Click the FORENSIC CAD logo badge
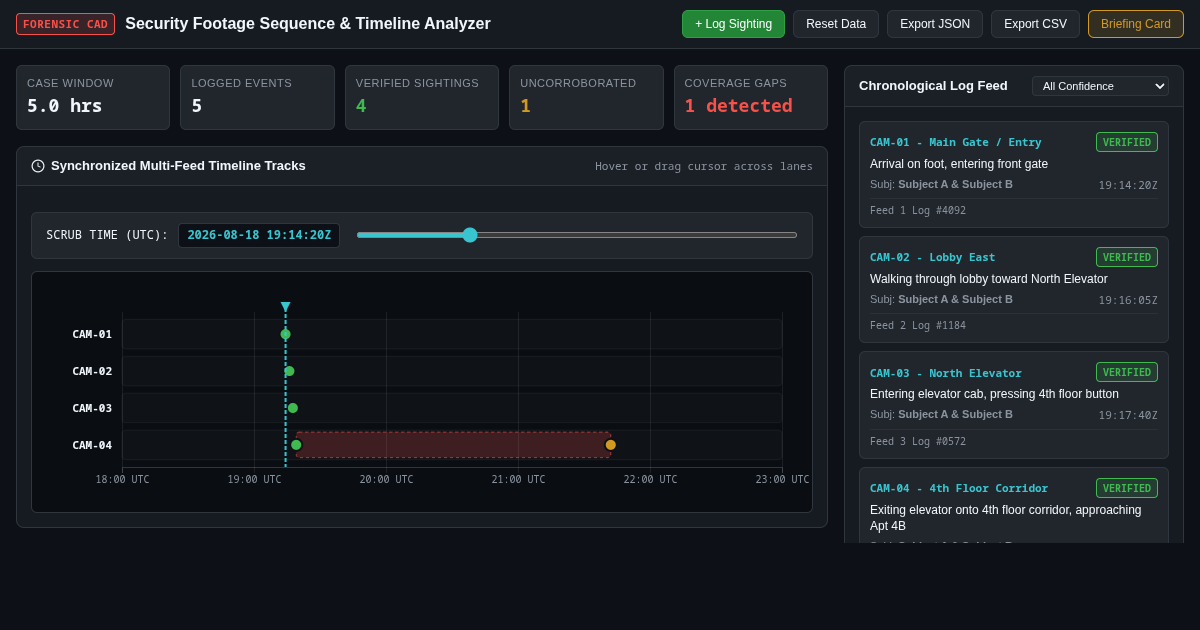Viewport: 1200px width, 630px height. (x=65, y=24)
